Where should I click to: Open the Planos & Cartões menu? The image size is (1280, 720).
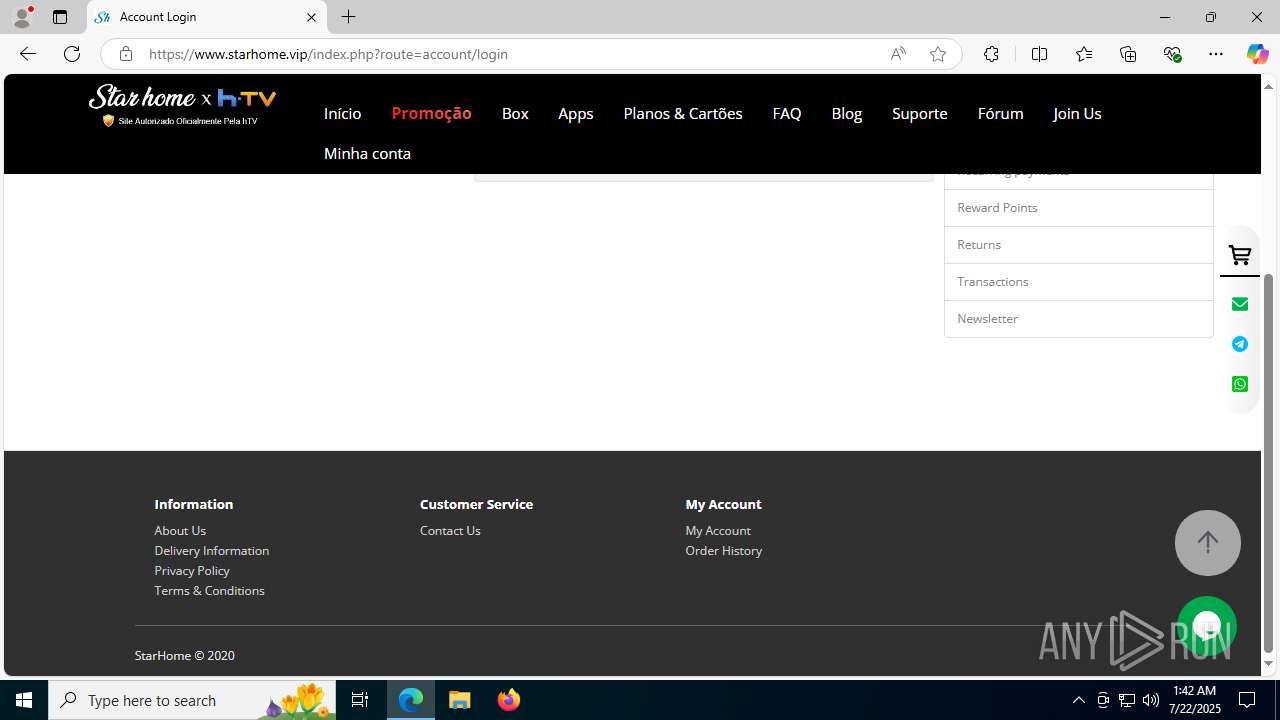[683, 114]
